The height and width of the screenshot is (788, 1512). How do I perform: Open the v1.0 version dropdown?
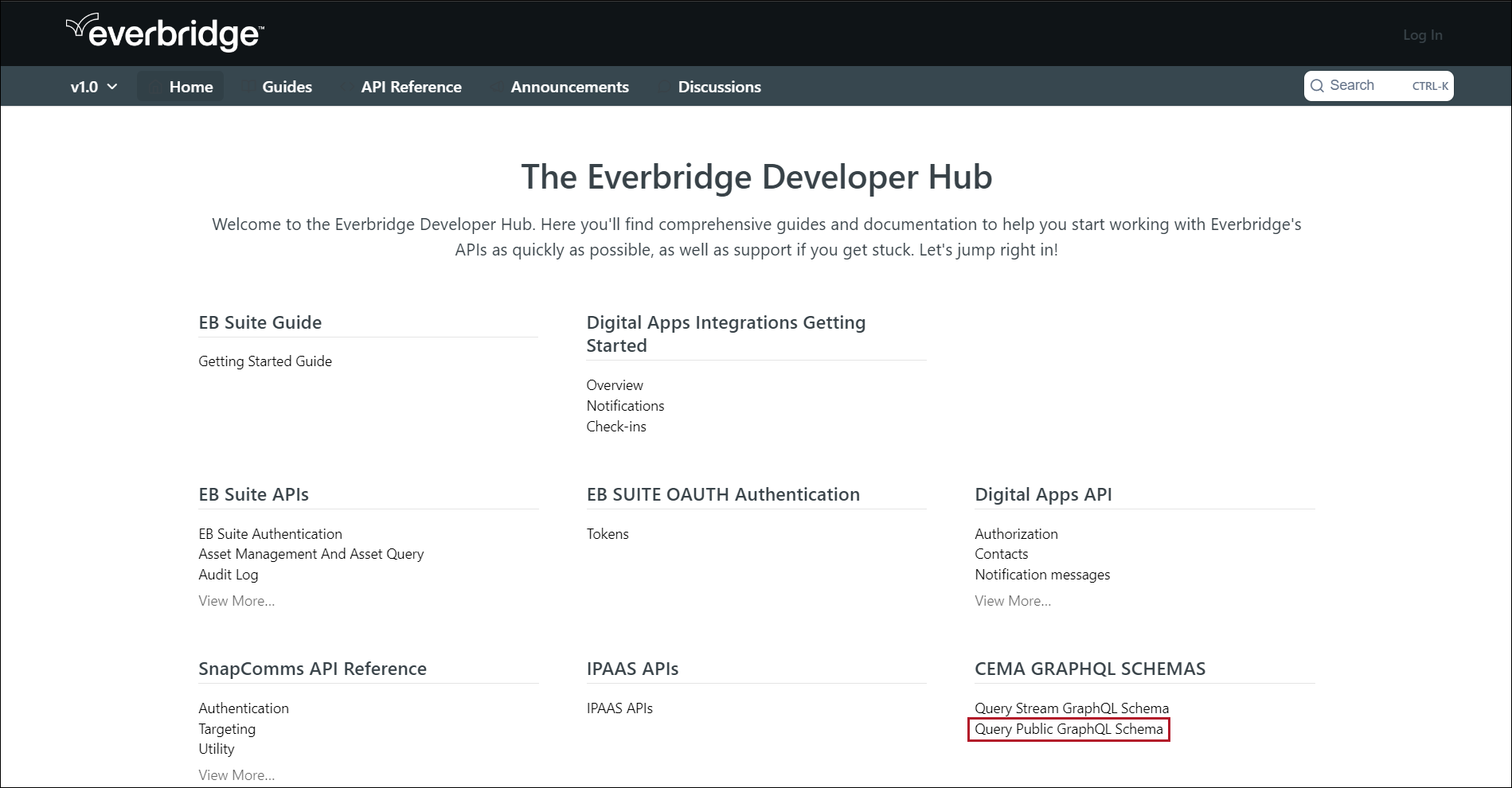[x=94, y=87]
